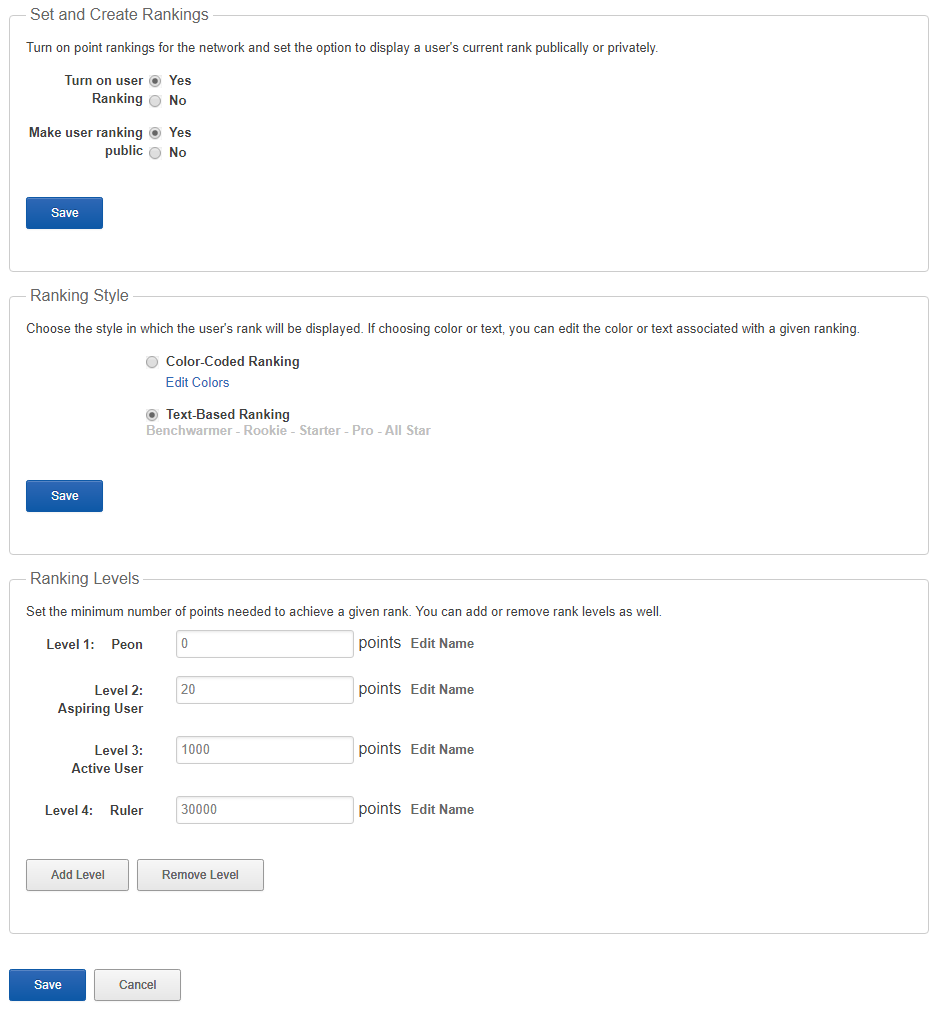Select No for Turn on user Ranking
This screenshot has height=1028, width=942.
point(155,100)
